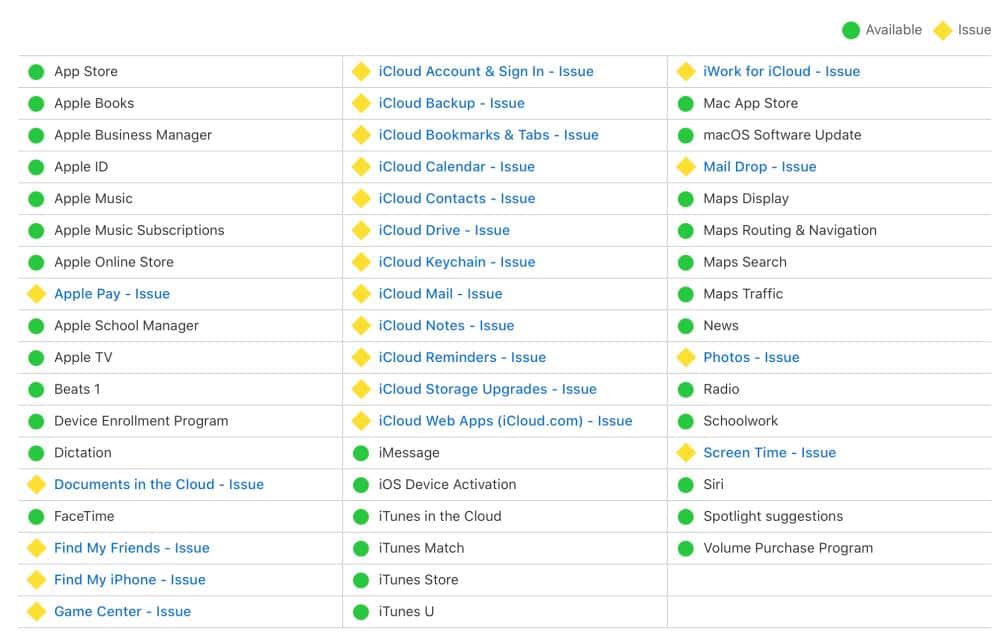Select the Volume Purchase Program entry

(788, 548)
